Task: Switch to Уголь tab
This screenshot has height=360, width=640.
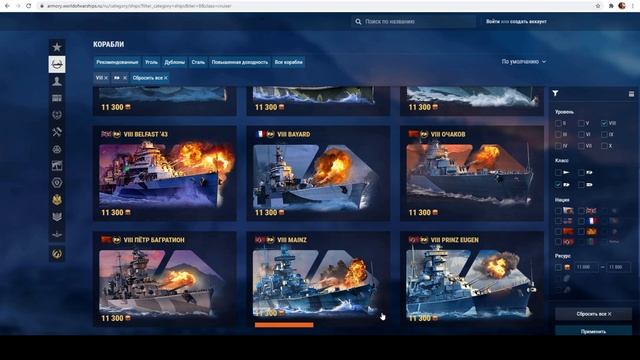Action: [x=151, y=62]
